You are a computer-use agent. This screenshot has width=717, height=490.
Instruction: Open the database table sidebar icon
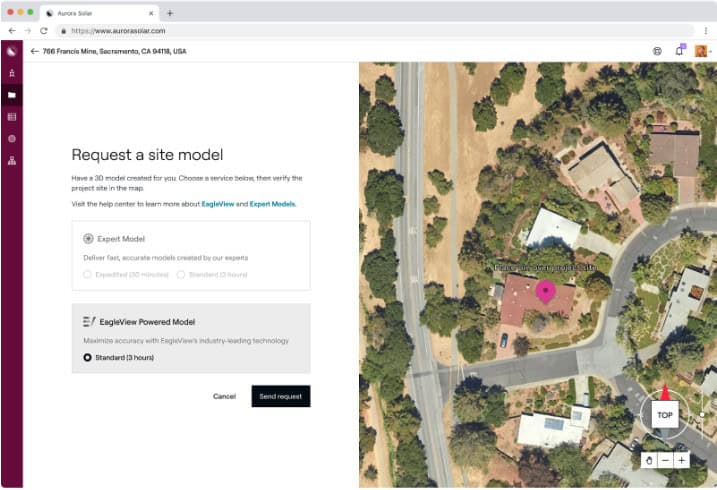click(x=12, y=117)
